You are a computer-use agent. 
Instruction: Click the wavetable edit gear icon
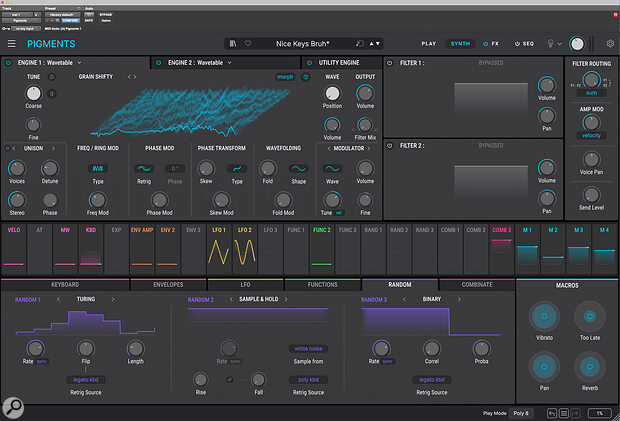[306, 77]
